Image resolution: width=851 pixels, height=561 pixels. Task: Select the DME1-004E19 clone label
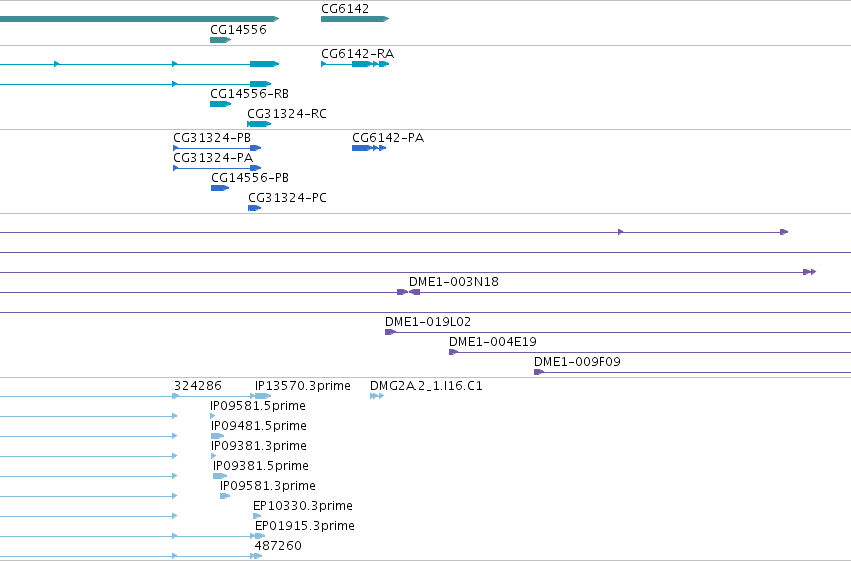pos(493,342)
